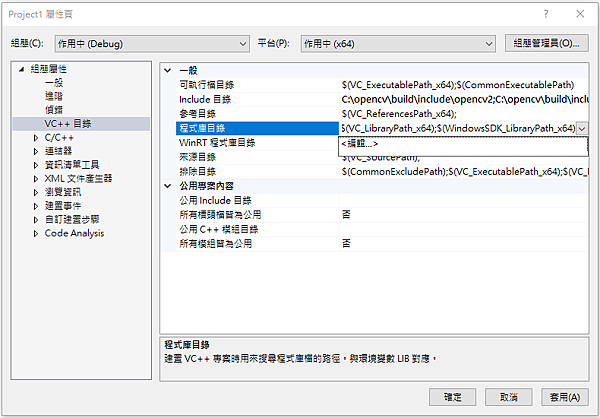Collapse the 公用專案內容 property group

coord(168,186)
